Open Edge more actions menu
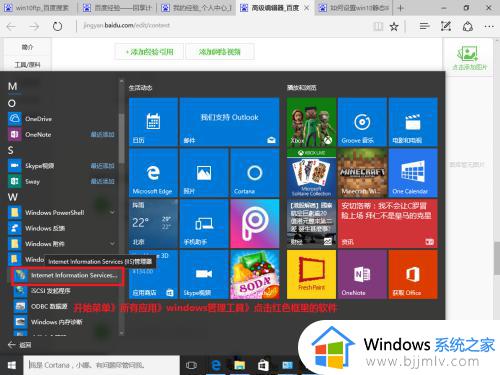Screen dimensions: 500x375 489,26
